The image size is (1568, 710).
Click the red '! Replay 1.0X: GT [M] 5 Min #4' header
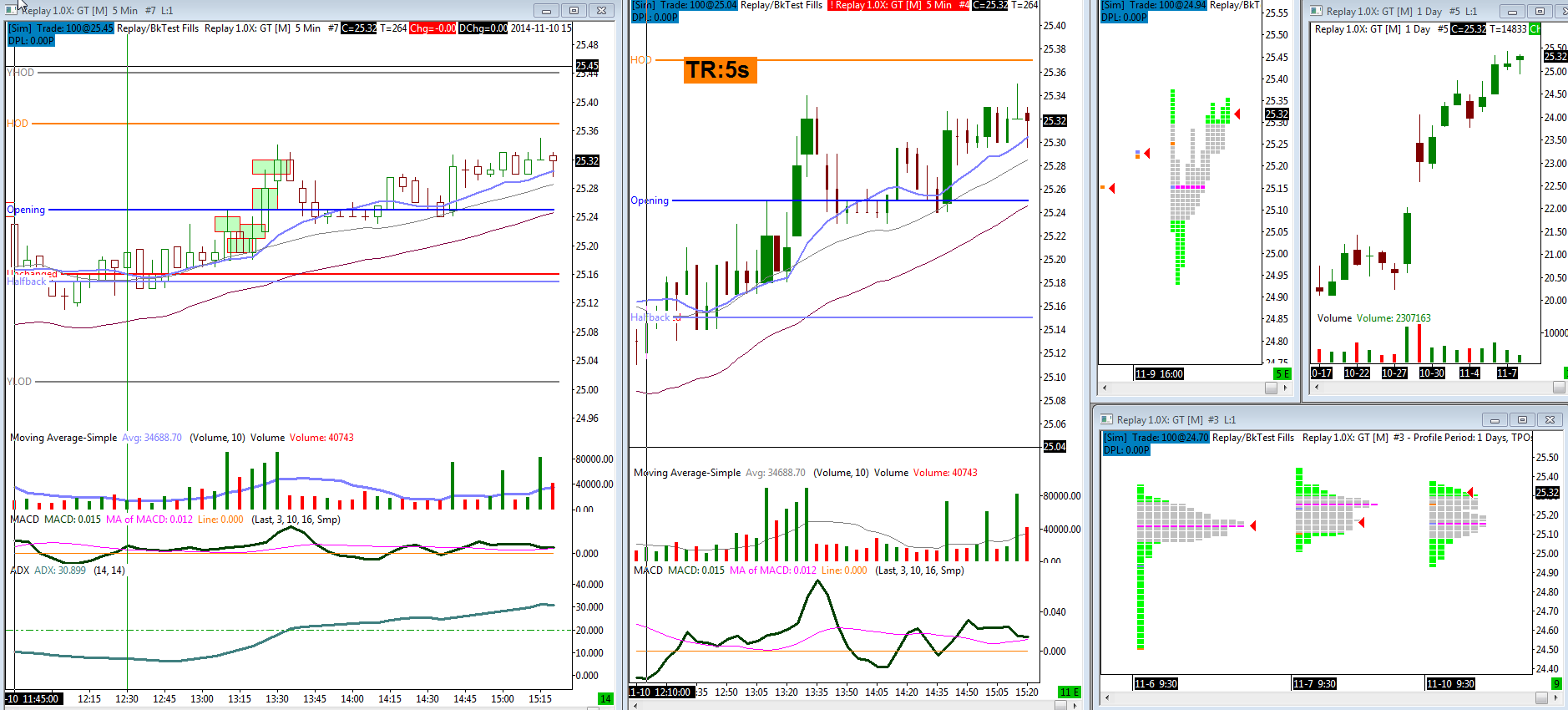point(899,5)
